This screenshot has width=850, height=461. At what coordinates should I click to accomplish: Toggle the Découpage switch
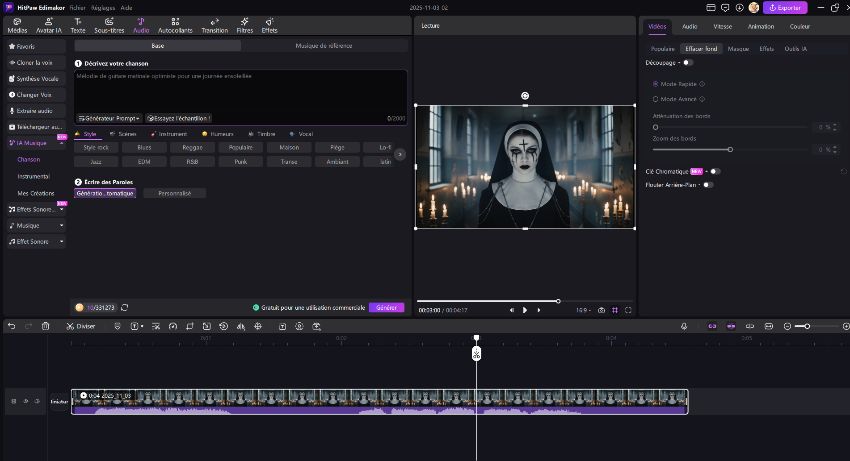(687, 63)
